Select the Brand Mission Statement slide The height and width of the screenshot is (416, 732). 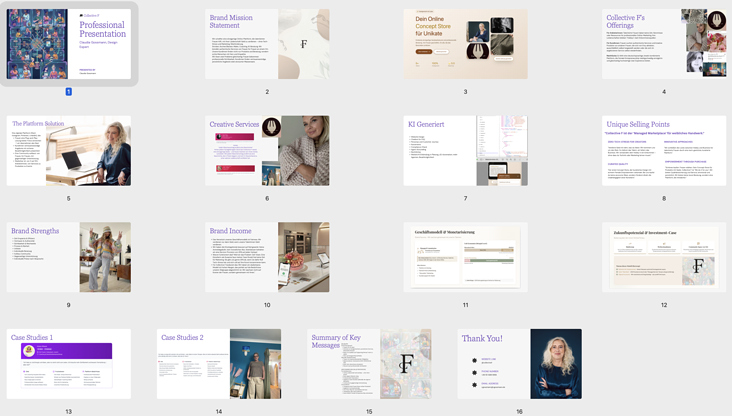(267, 44)
